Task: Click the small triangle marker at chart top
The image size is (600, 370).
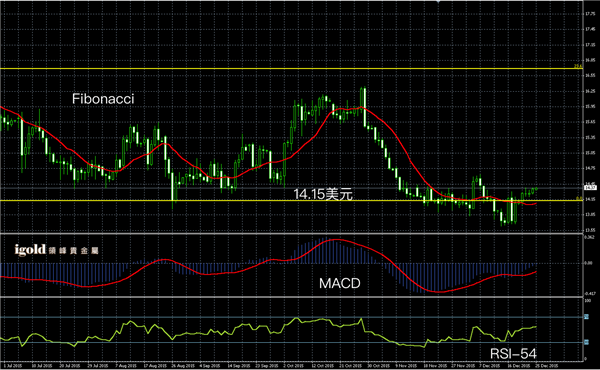Action: coord(438,2)
